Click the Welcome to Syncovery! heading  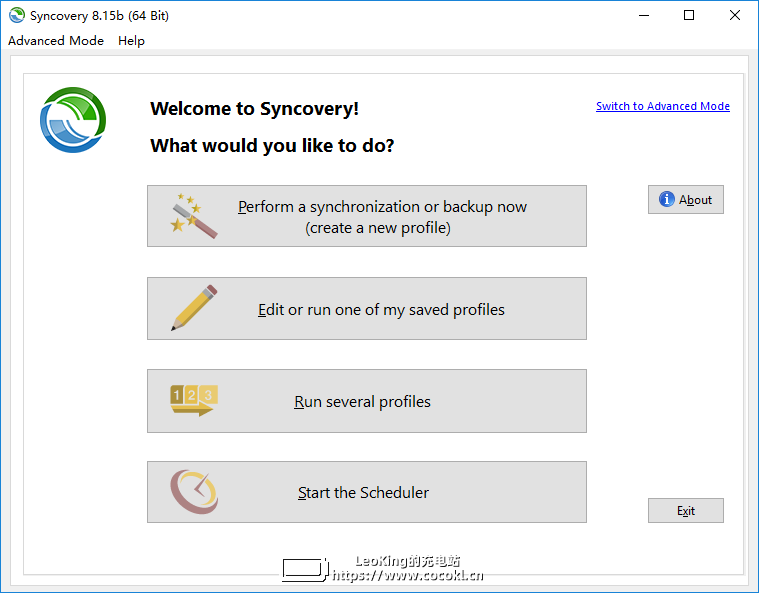pyautogui.click(x=255, y=108)
